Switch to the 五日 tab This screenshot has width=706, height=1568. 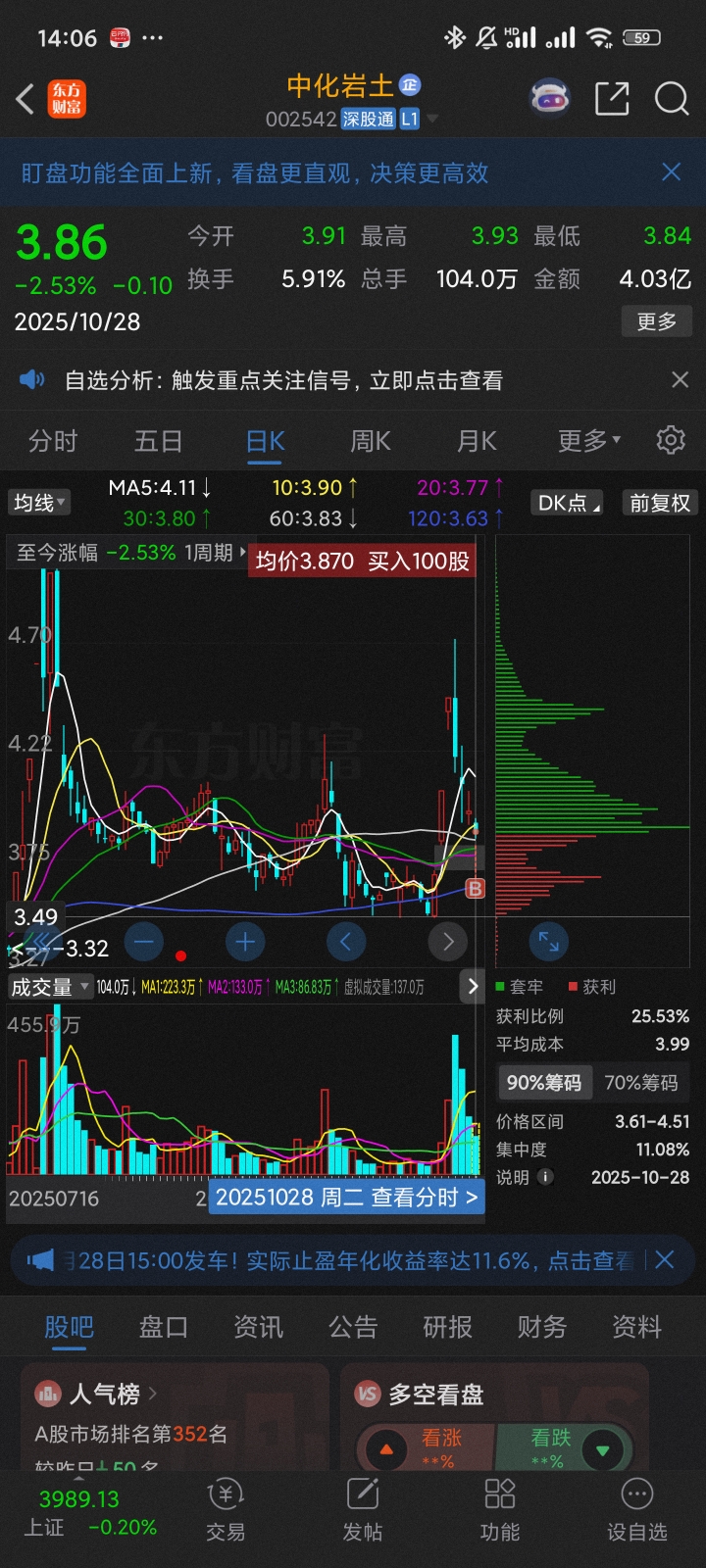coord(159,441)
